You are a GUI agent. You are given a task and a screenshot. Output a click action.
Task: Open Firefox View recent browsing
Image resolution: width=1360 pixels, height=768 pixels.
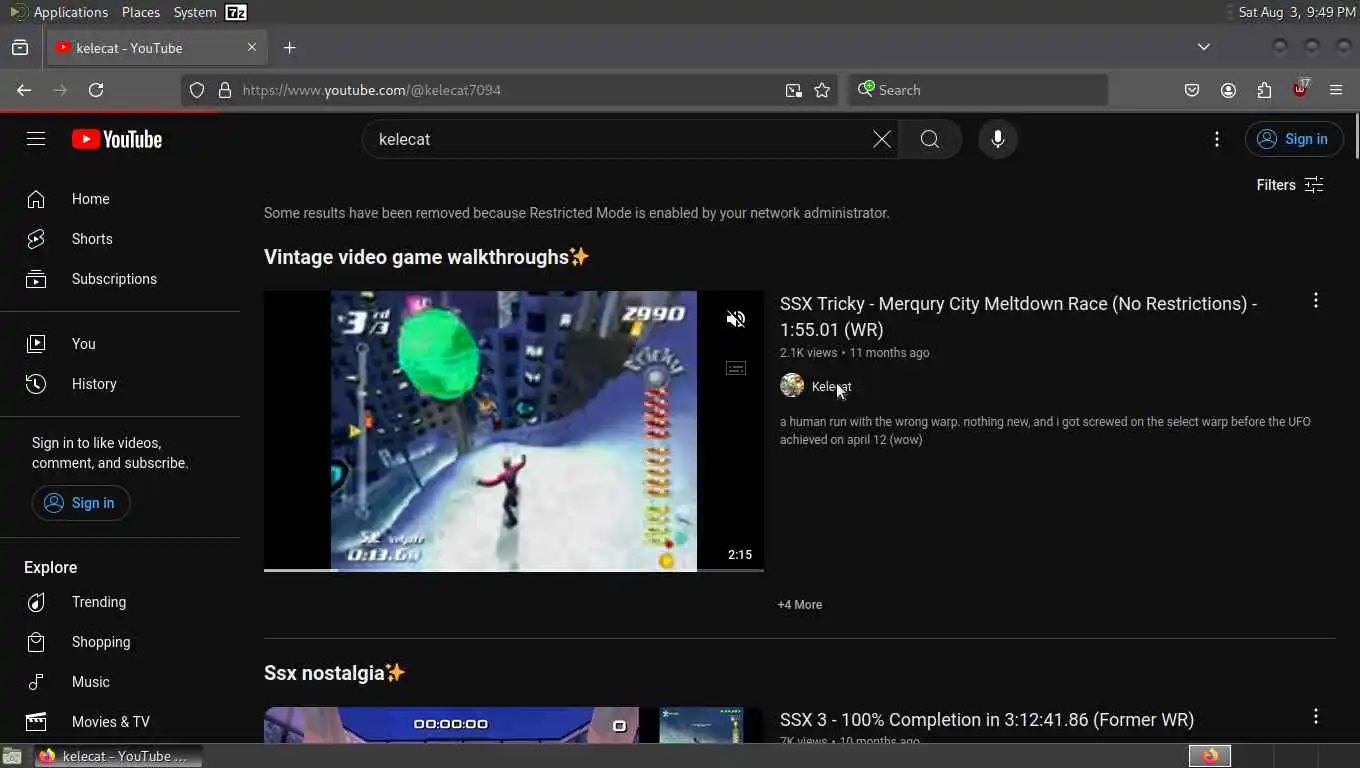20,48
